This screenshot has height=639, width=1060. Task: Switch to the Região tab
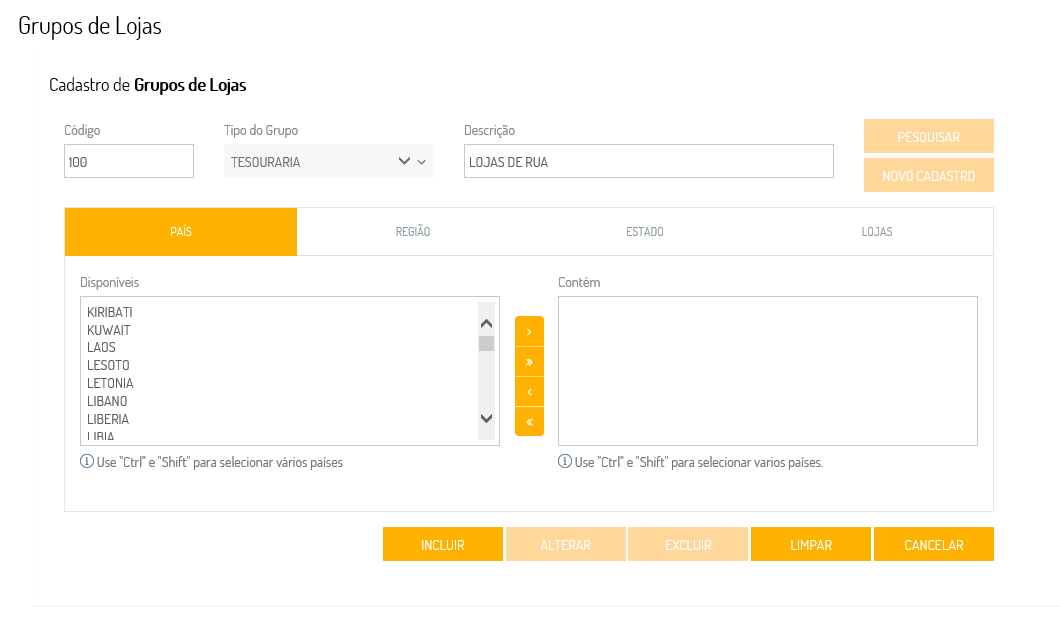click(413, 232)
